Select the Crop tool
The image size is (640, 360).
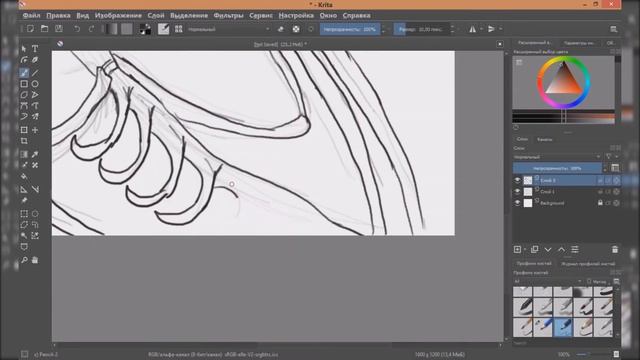coord(24,141)
